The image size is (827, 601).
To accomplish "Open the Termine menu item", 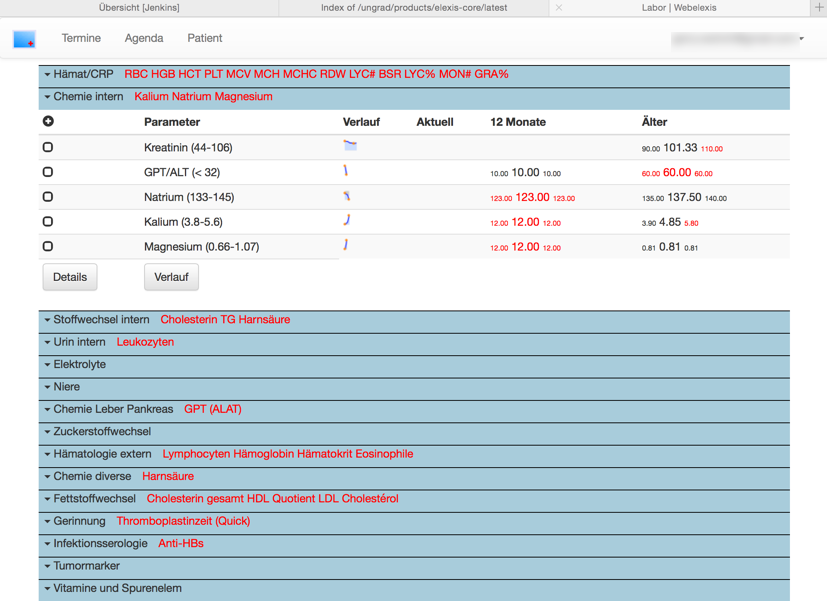I will coord(81,38).
